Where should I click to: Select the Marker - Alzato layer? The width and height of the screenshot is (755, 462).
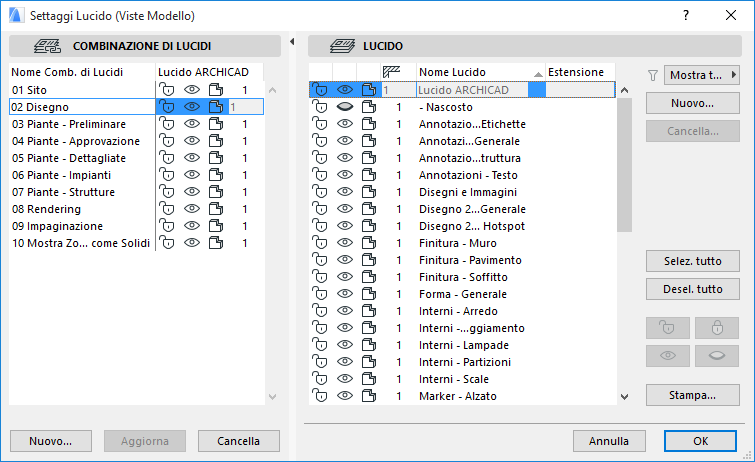point(457,396)
